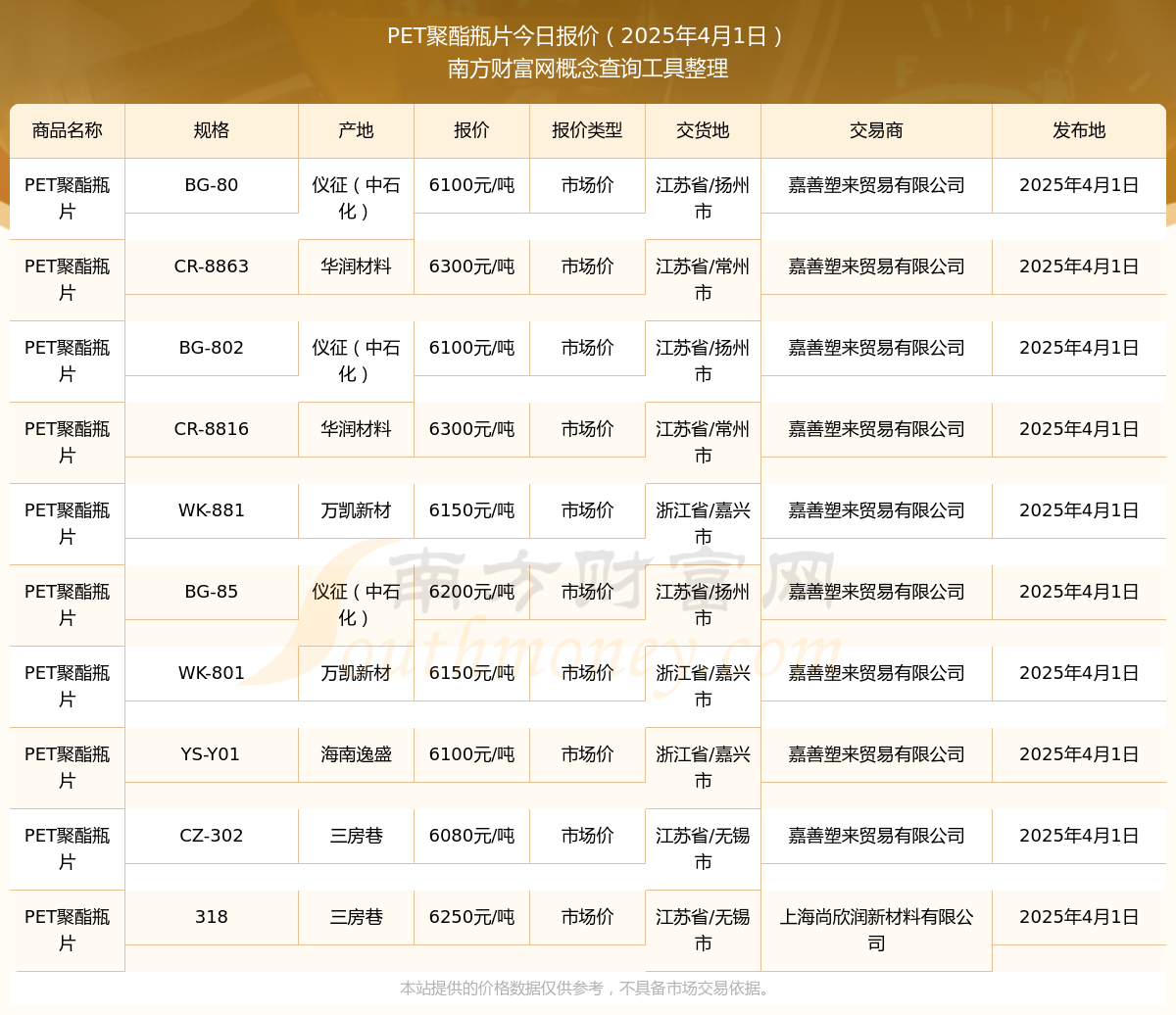Click 浙江省/嘉兴市 in YS-Y01 row

703,768
